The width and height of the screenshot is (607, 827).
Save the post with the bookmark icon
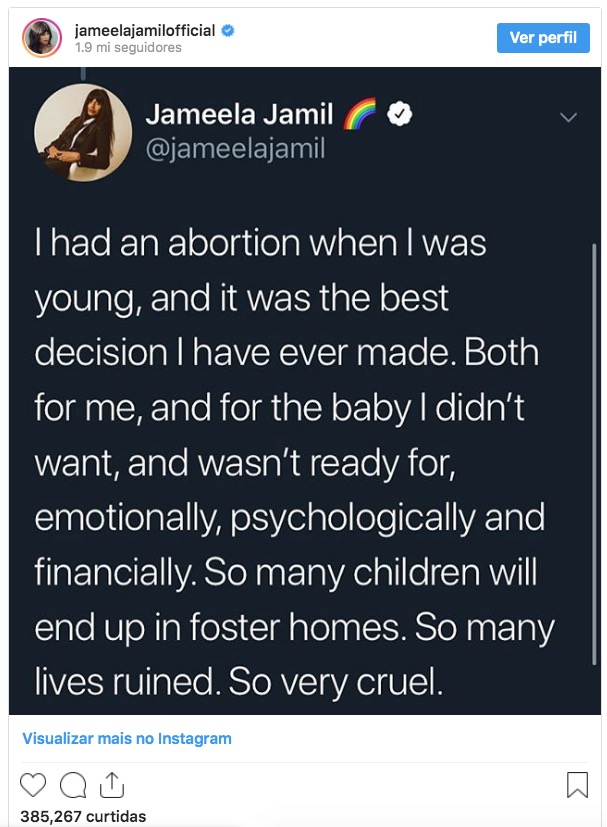577,784
